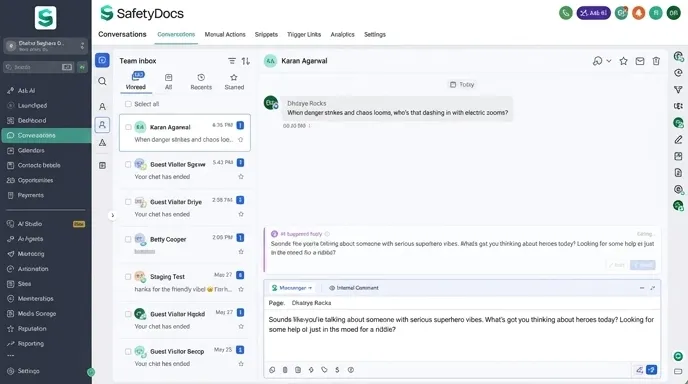Open the Analytics tab
The height and width of the screenshot is (384, 688).
click(x=342, y=34)
